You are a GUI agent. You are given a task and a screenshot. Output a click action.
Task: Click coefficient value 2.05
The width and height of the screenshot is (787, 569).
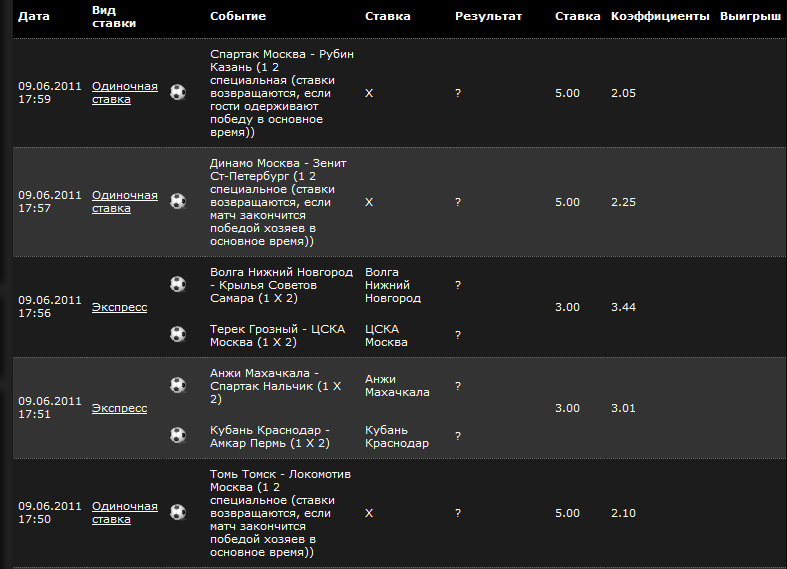(x=623, y=93)
